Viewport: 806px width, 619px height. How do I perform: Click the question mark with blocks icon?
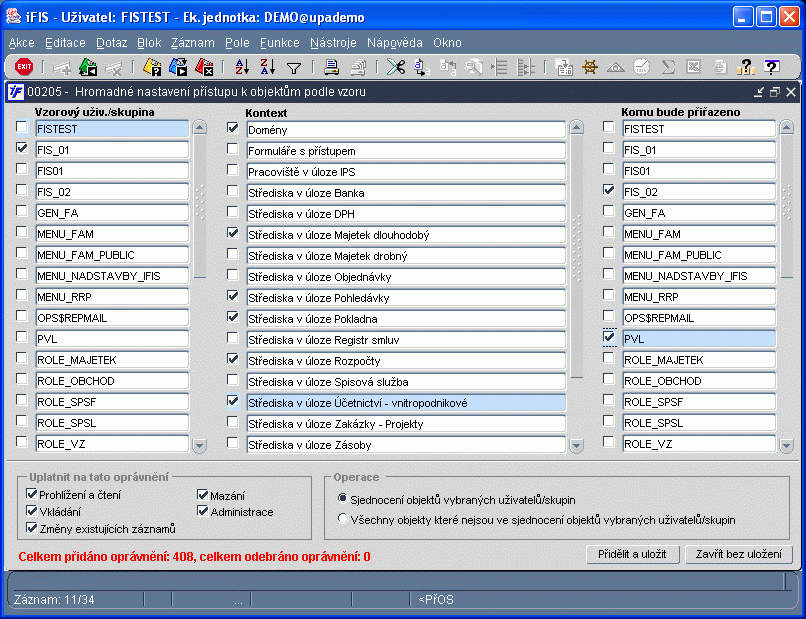(x=745, y=67)
